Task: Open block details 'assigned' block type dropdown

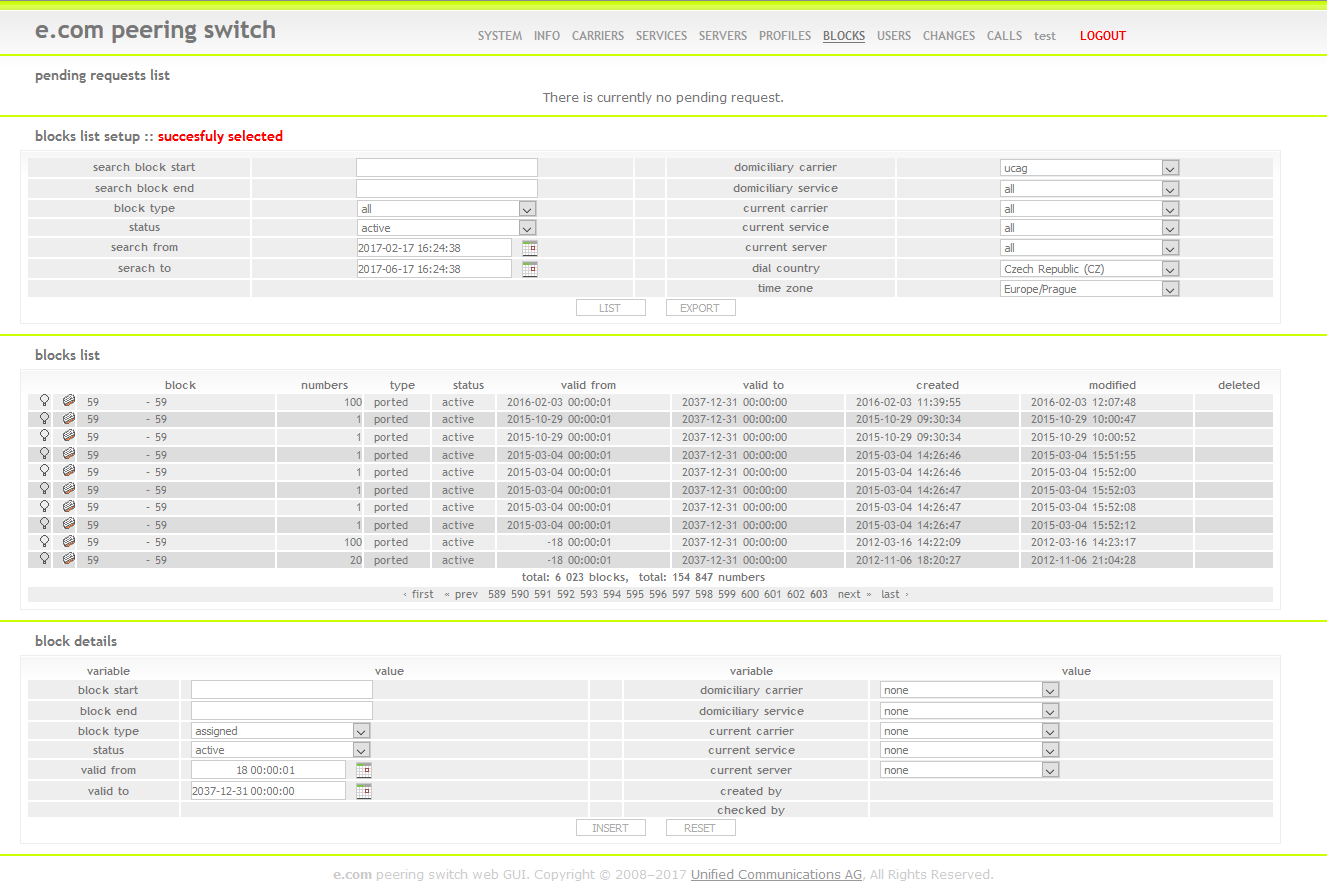Action: point(281,731)
